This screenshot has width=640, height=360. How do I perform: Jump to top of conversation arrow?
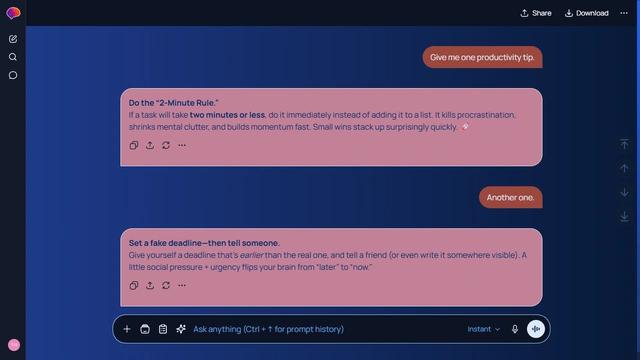tap(624, 144)
